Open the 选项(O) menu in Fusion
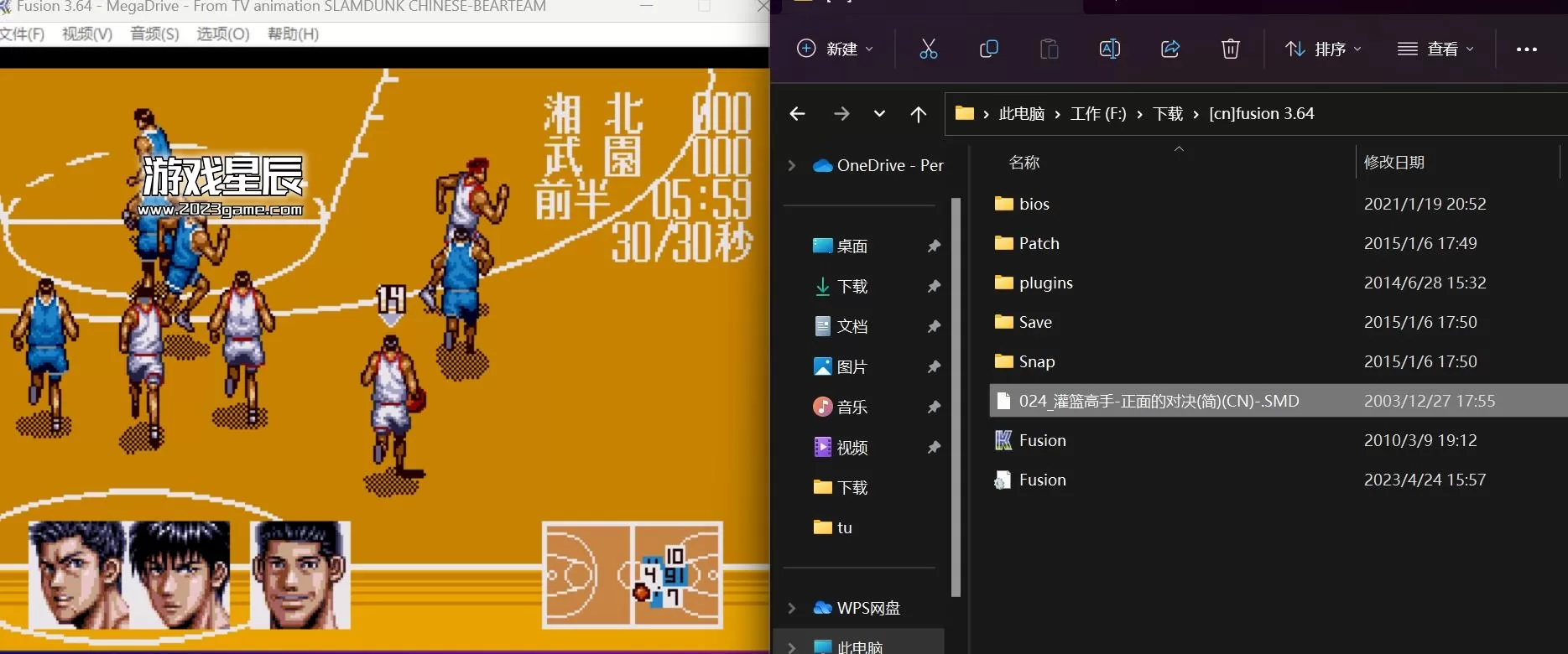This screenshot has height=654, width=1568. pyautogui.click(x=223, y=34)
